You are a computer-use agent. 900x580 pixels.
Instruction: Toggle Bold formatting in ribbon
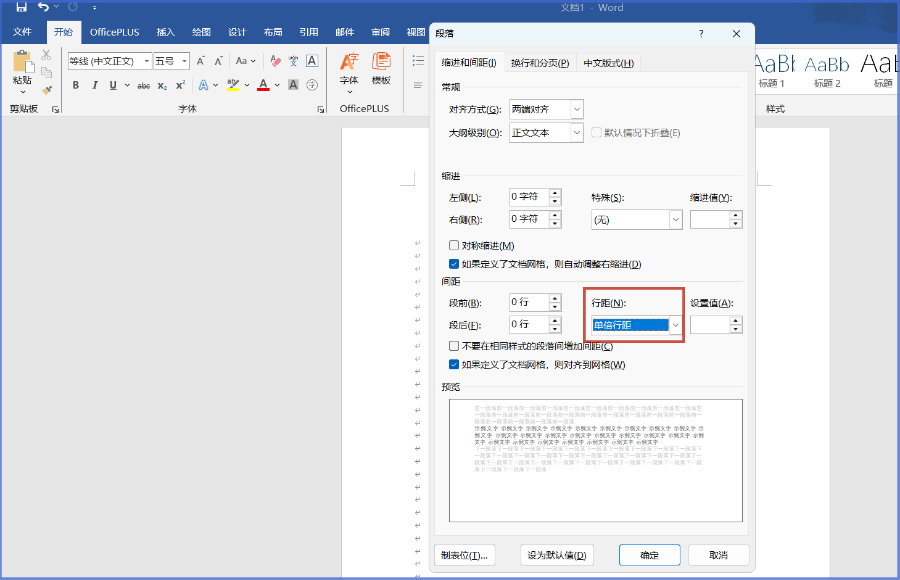[x=77, y=86]
